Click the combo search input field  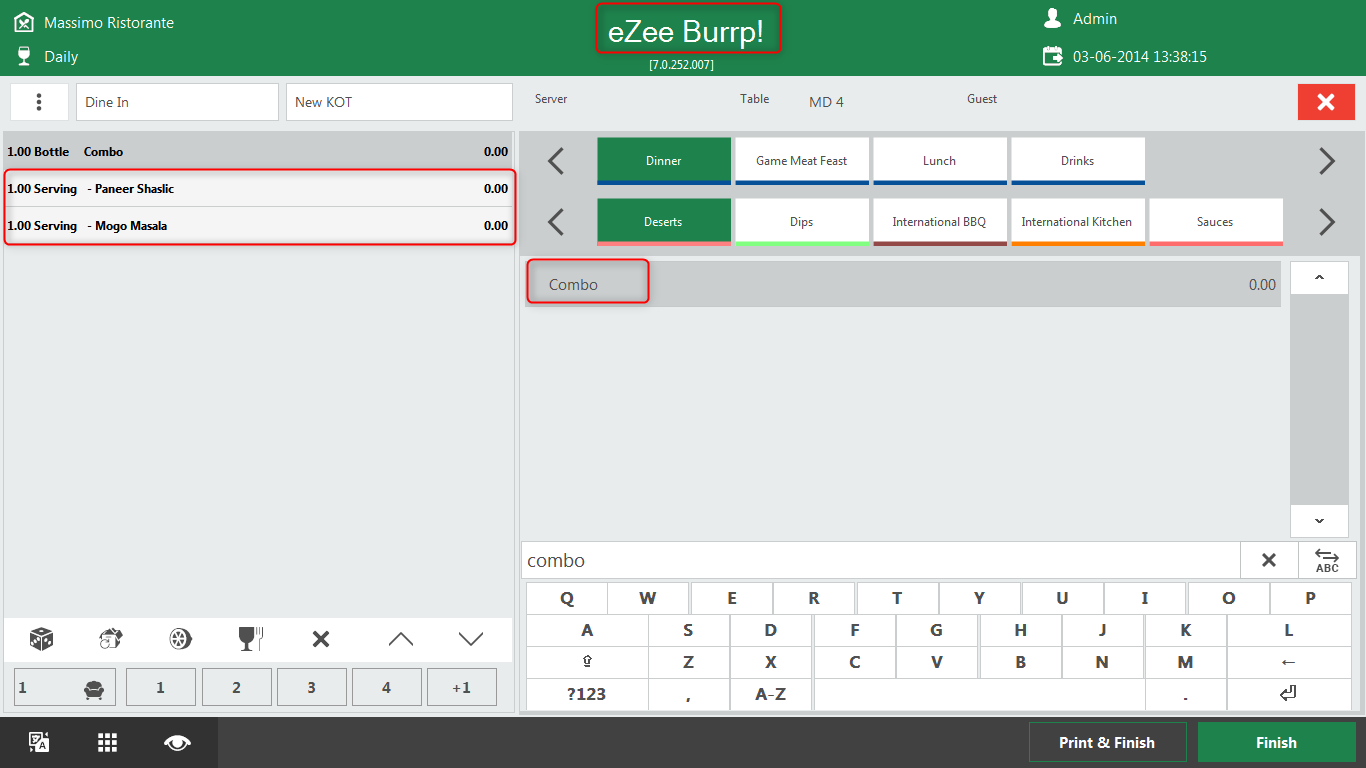pyautogui.click(x=880, y=560)
